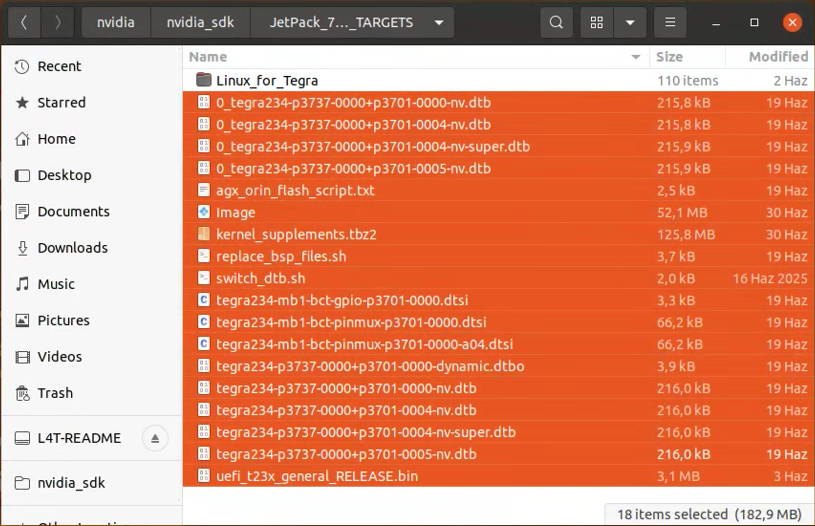Switch to grid view icon
The height and width of the screenshot is (526, 815).
(597, 22)
